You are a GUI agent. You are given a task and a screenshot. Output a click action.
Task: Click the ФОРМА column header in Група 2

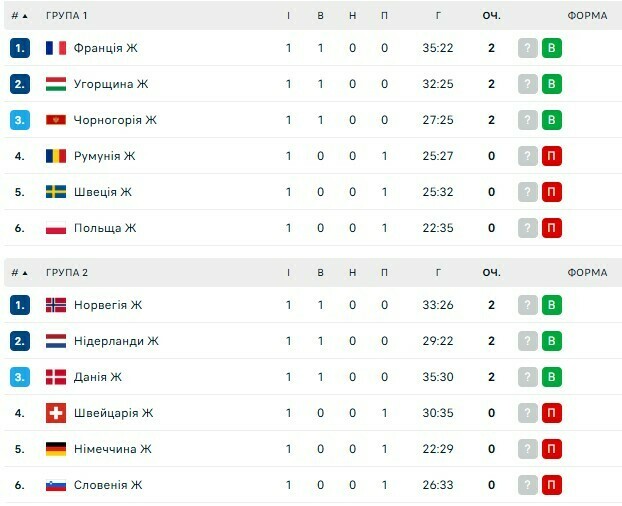(587, 273)
